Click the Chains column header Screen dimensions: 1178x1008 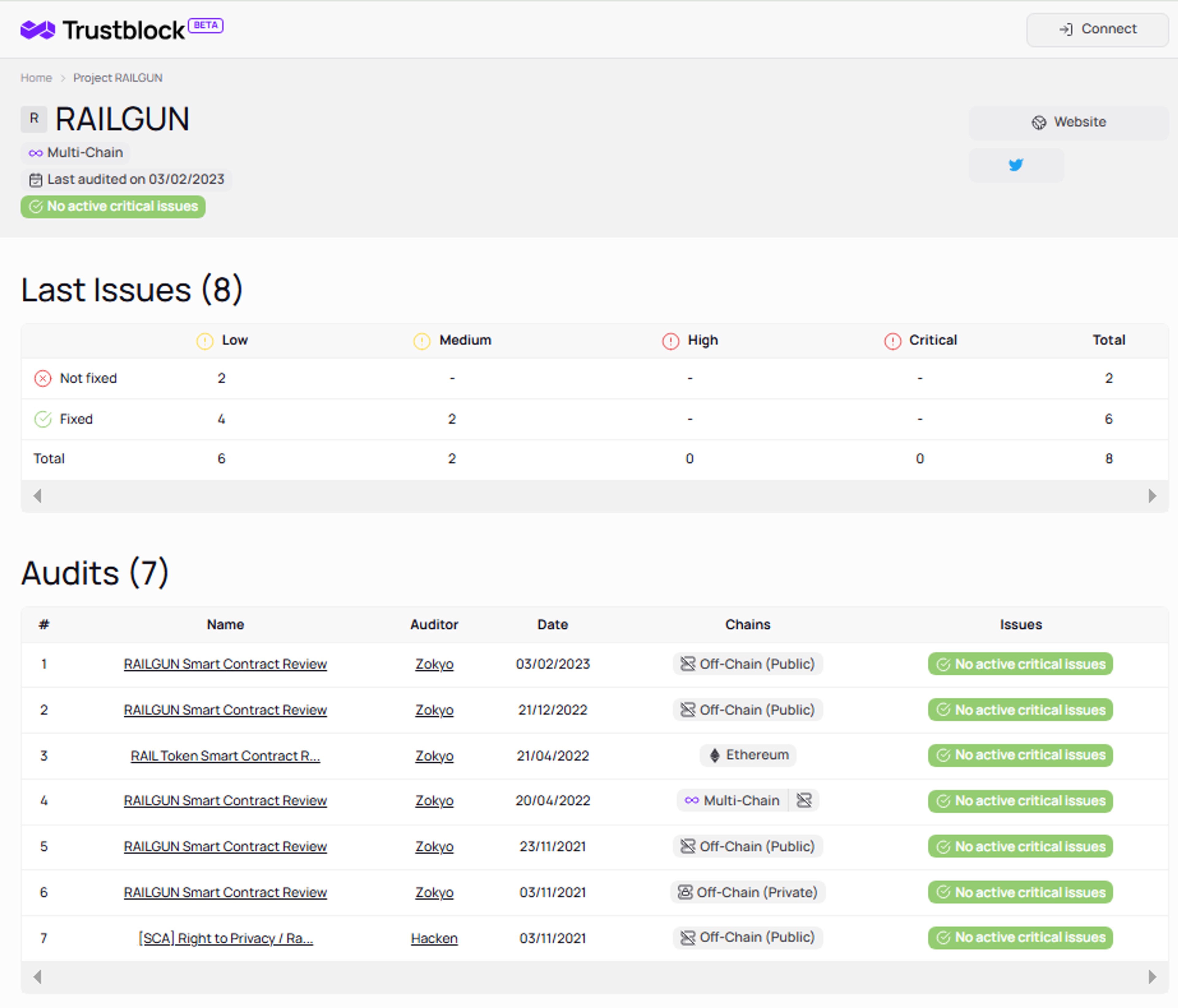[748, 624]
